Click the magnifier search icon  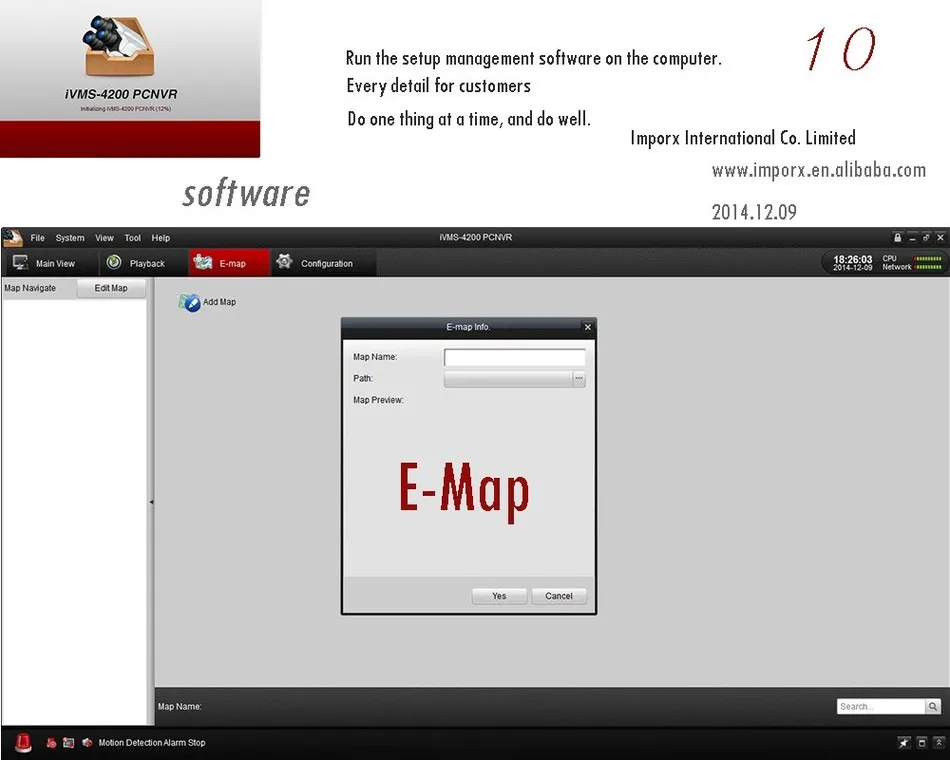tap(933, 706)
